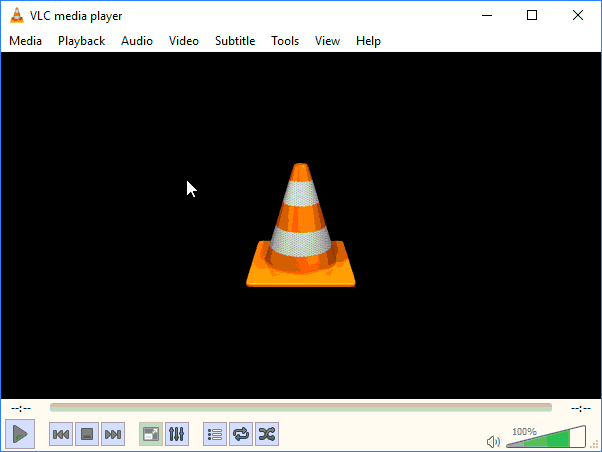The height and width of the screenshot is (452, 602).
Task: Open the View menu
Action: (327, 41)
